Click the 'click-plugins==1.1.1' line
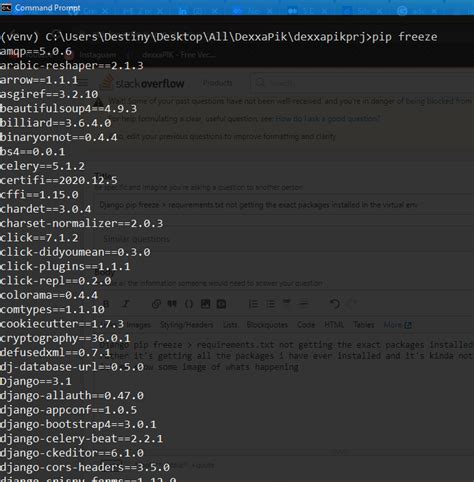 click(x=65, y=266)
